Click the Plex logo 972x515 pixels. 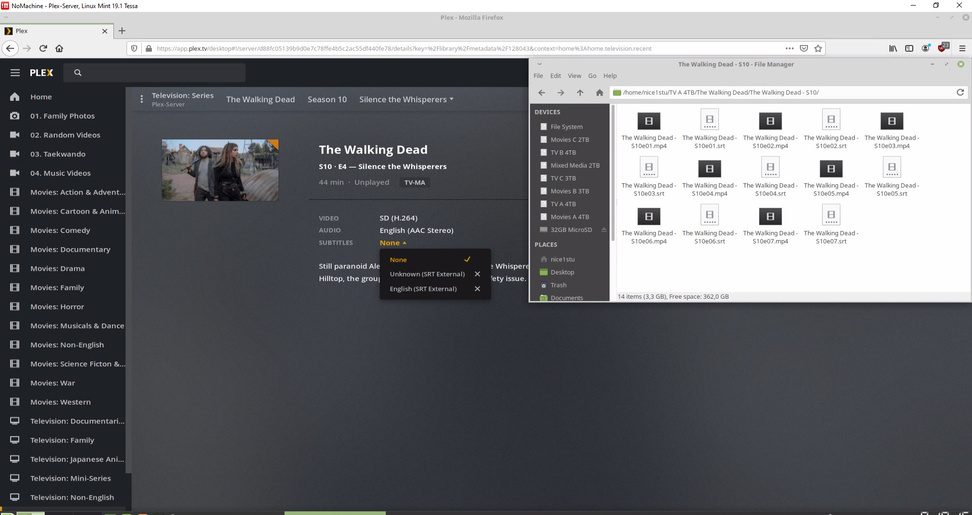42,73
